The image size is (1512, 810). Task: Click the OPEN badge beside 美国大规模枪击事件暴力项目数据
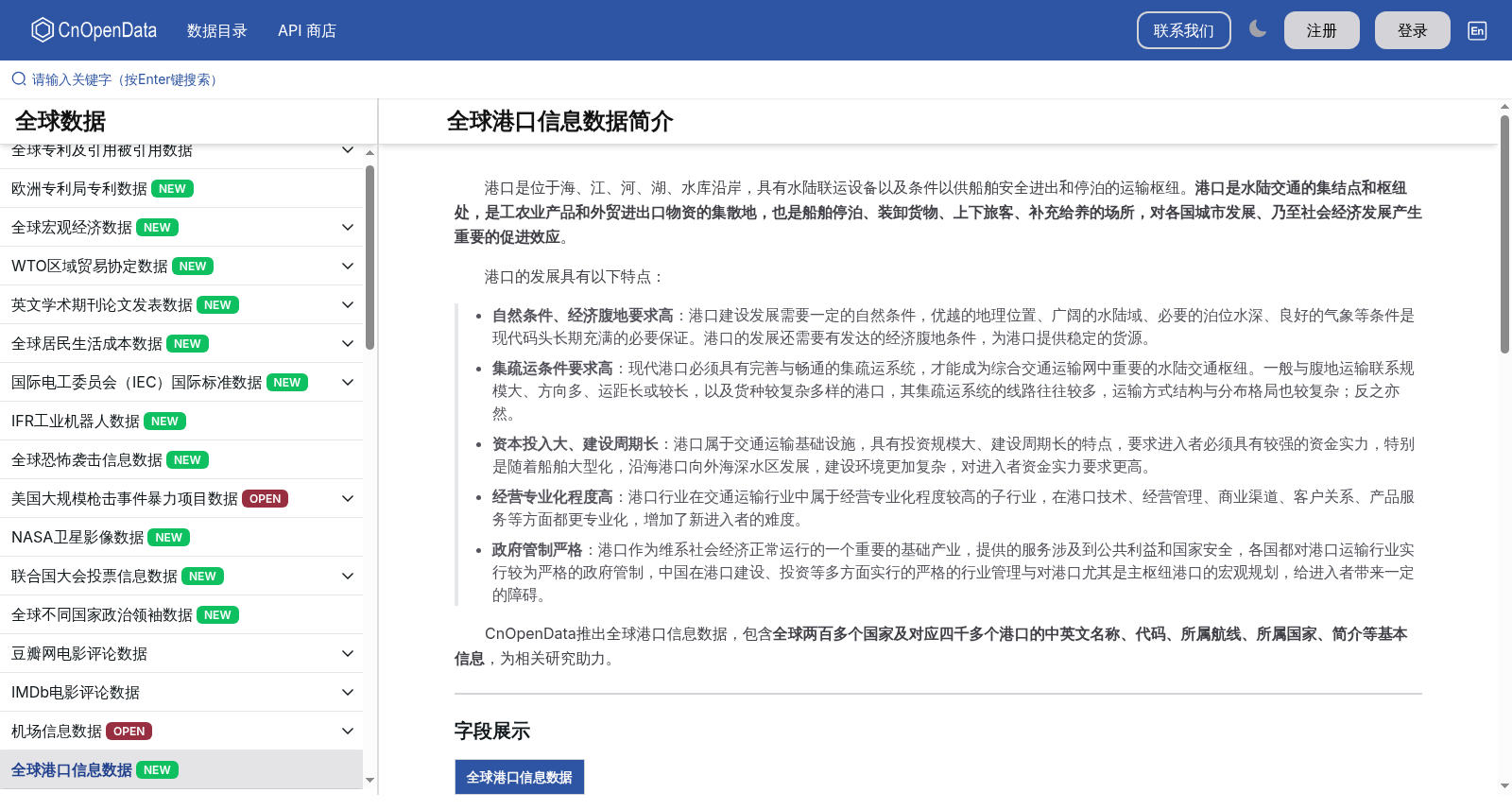tap(266, 499)
